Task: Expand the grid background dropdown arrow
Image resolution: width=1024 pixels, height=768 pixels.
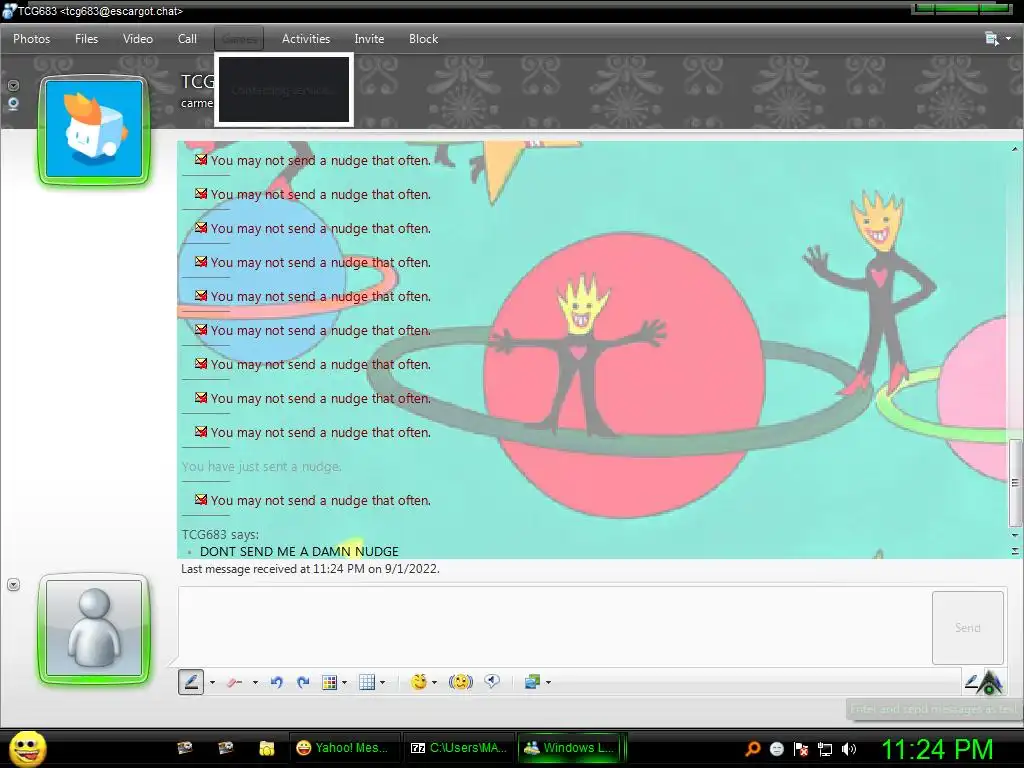Action: [x=383, y=683]
